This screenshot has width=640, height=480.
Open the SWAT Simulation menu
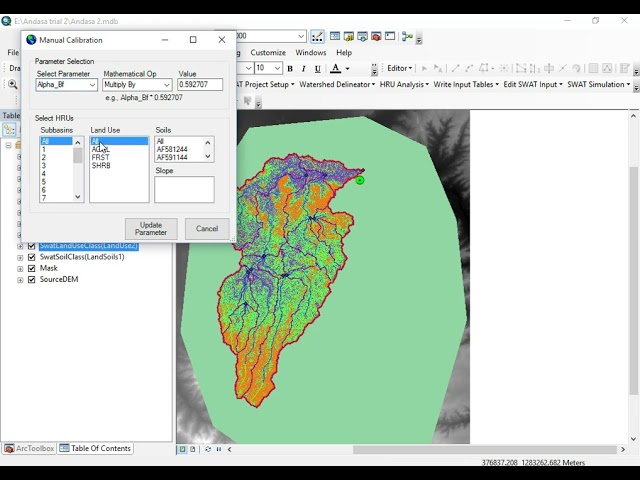pos(599,84)
